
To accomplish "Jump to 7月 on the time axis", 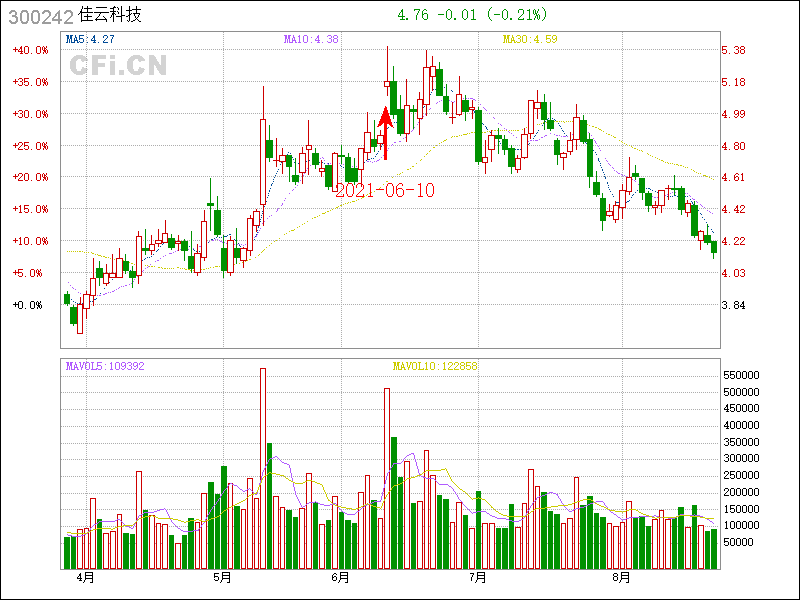I will pos(477,578).
